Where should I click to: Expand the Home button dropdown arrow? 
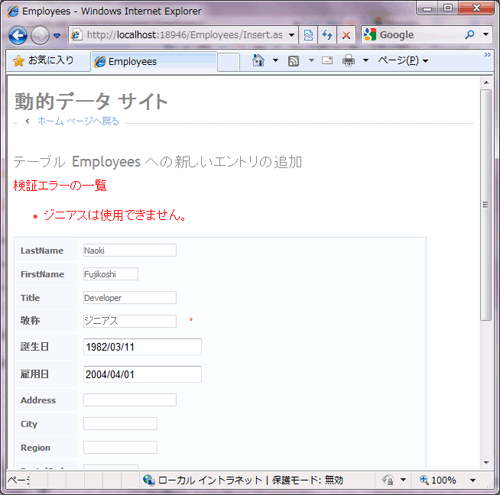(275, 61)
